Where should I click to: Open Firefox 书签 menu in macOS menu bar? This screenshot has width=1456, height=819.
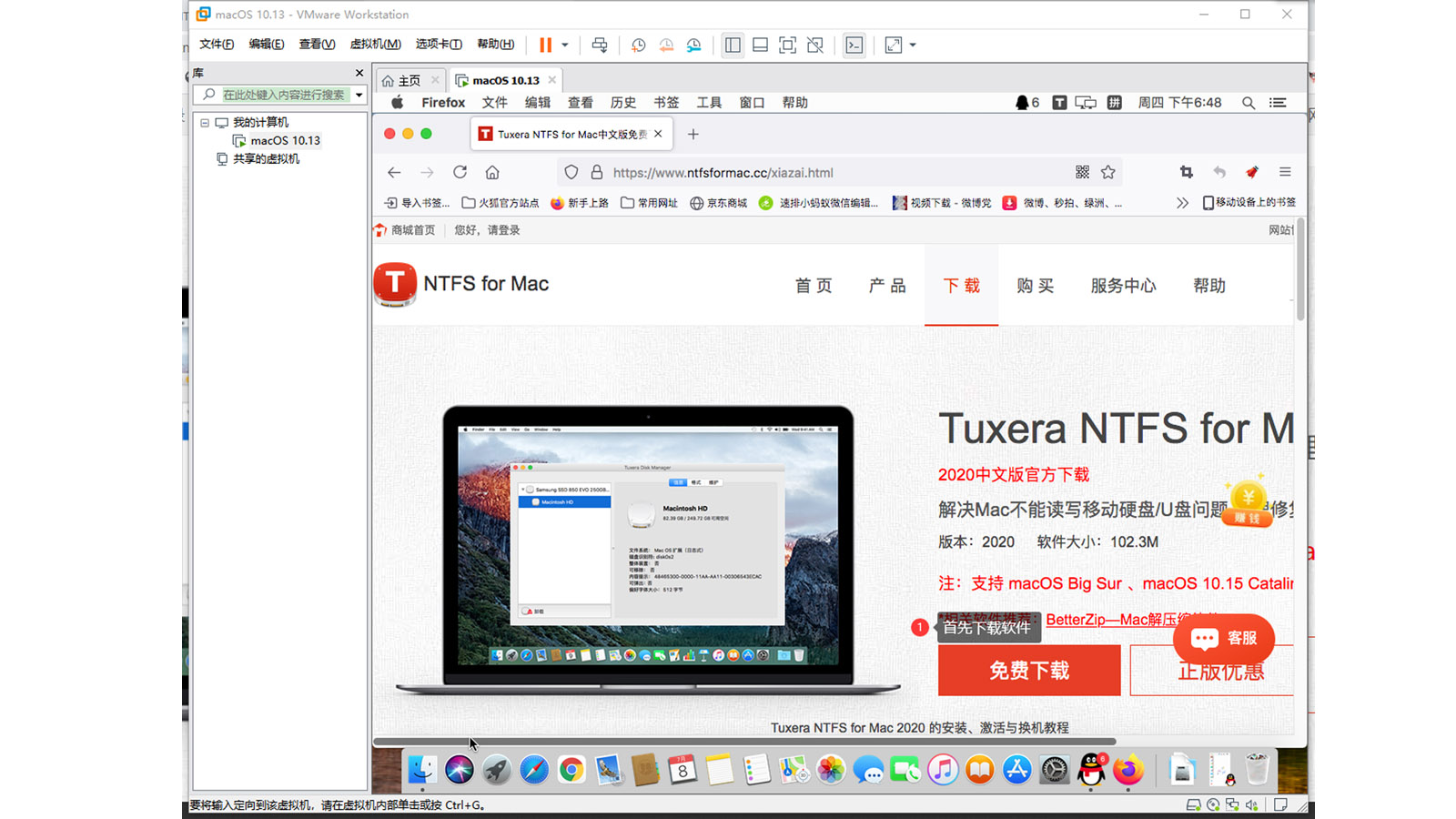pyautogui.click(x=666, y=103)
